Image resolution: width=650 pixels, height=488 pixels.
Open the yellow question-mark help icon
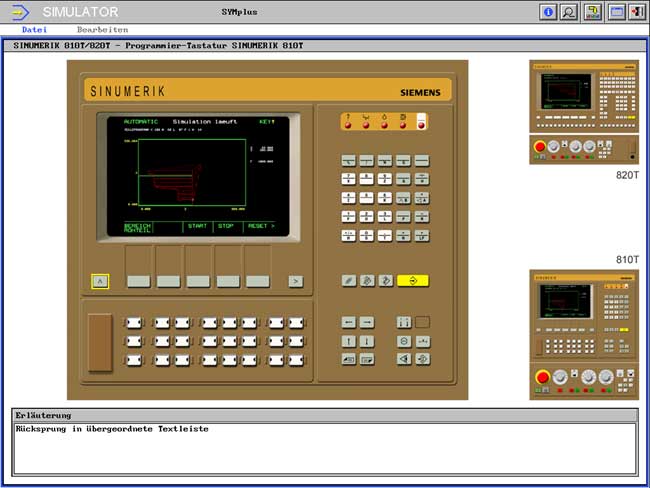593,12
